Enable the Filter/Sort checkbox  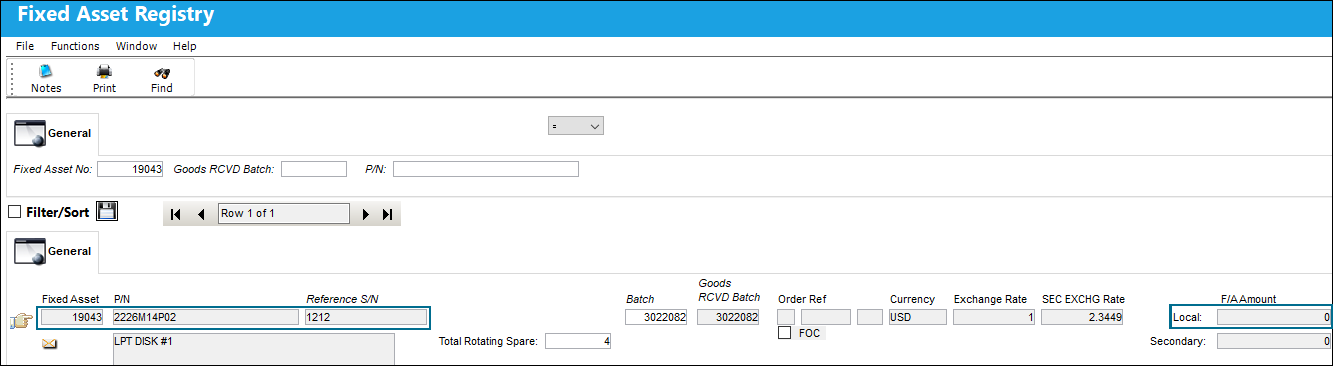14,212
